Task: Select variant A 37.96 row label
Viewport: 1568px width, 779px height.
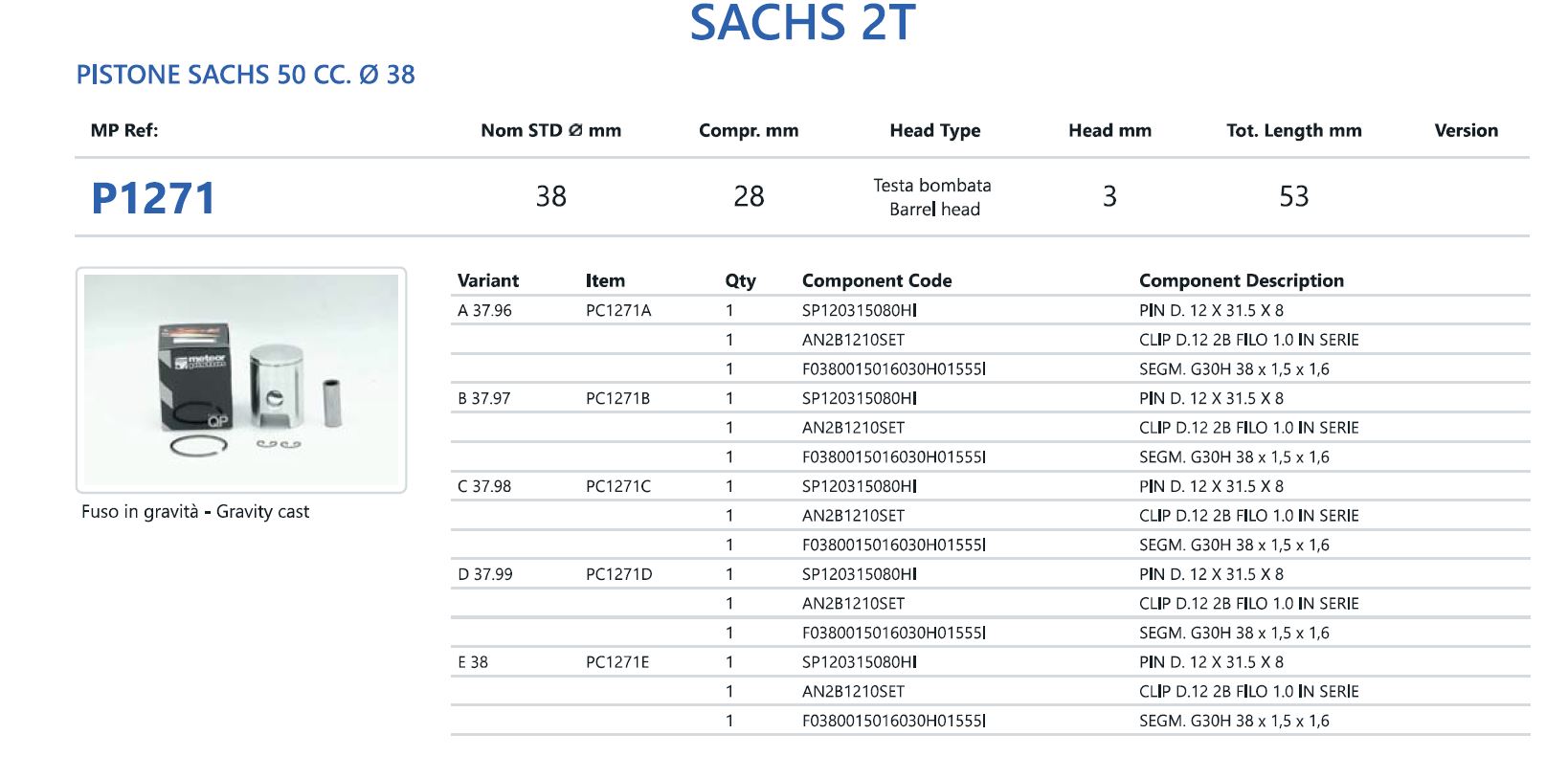Action: click(484, 310)
